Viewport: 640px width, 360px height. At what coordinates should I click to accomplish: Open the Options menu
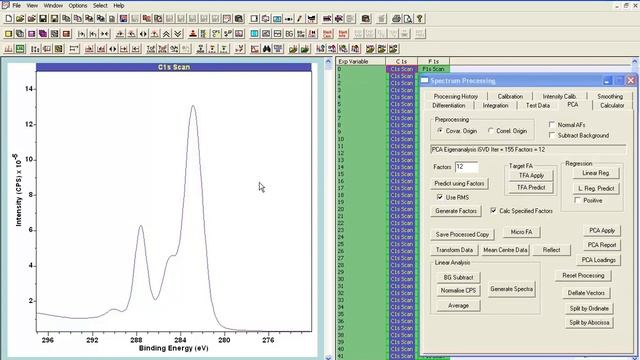(x=78, y=5)
